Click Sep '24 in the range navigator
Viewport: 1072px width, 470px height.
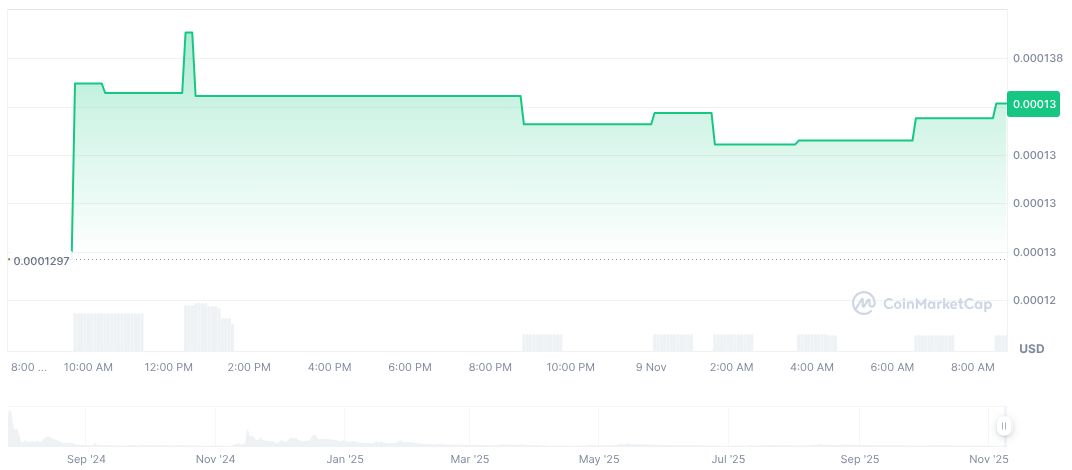85,459
